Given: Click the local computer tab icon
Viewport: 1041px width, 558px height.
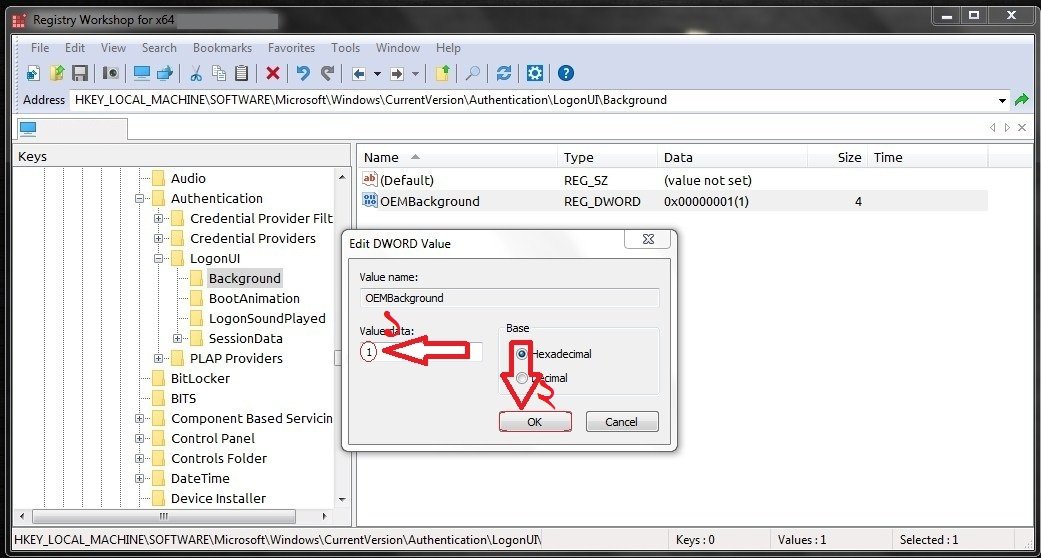Looking at the screenshot, I should (28, 128).
